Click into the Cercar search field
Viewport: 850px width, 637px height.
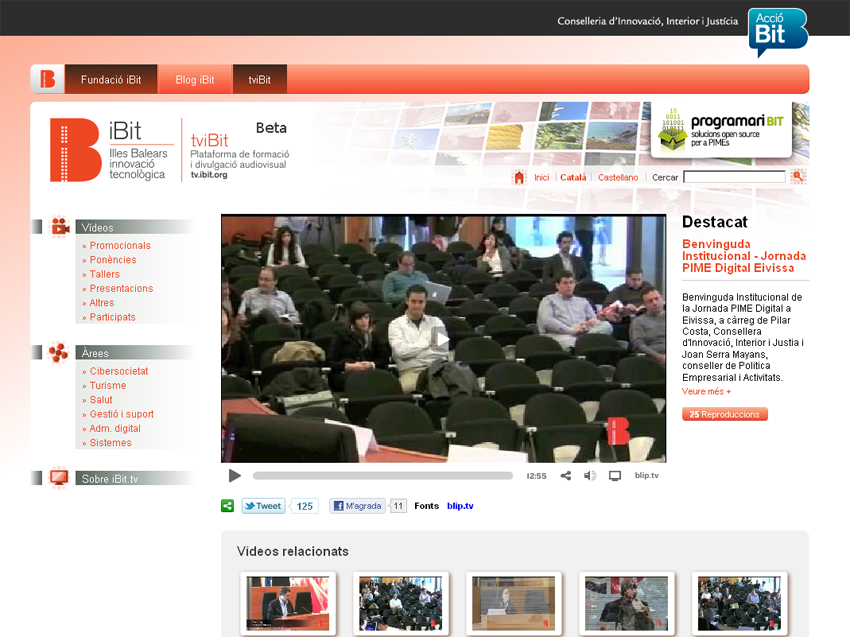click(734, 177)
